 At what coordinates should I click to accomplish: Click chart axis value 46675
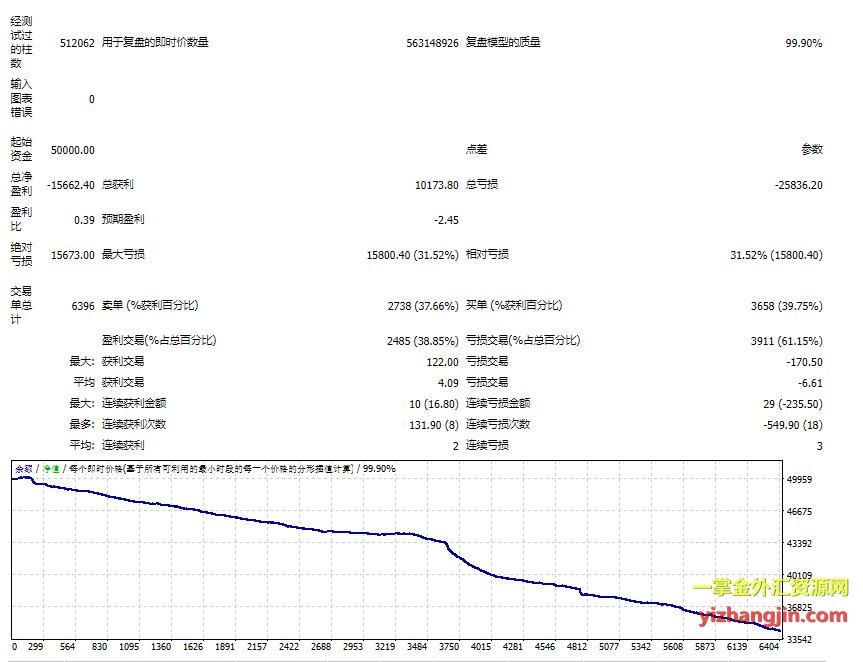click(799, 512)
